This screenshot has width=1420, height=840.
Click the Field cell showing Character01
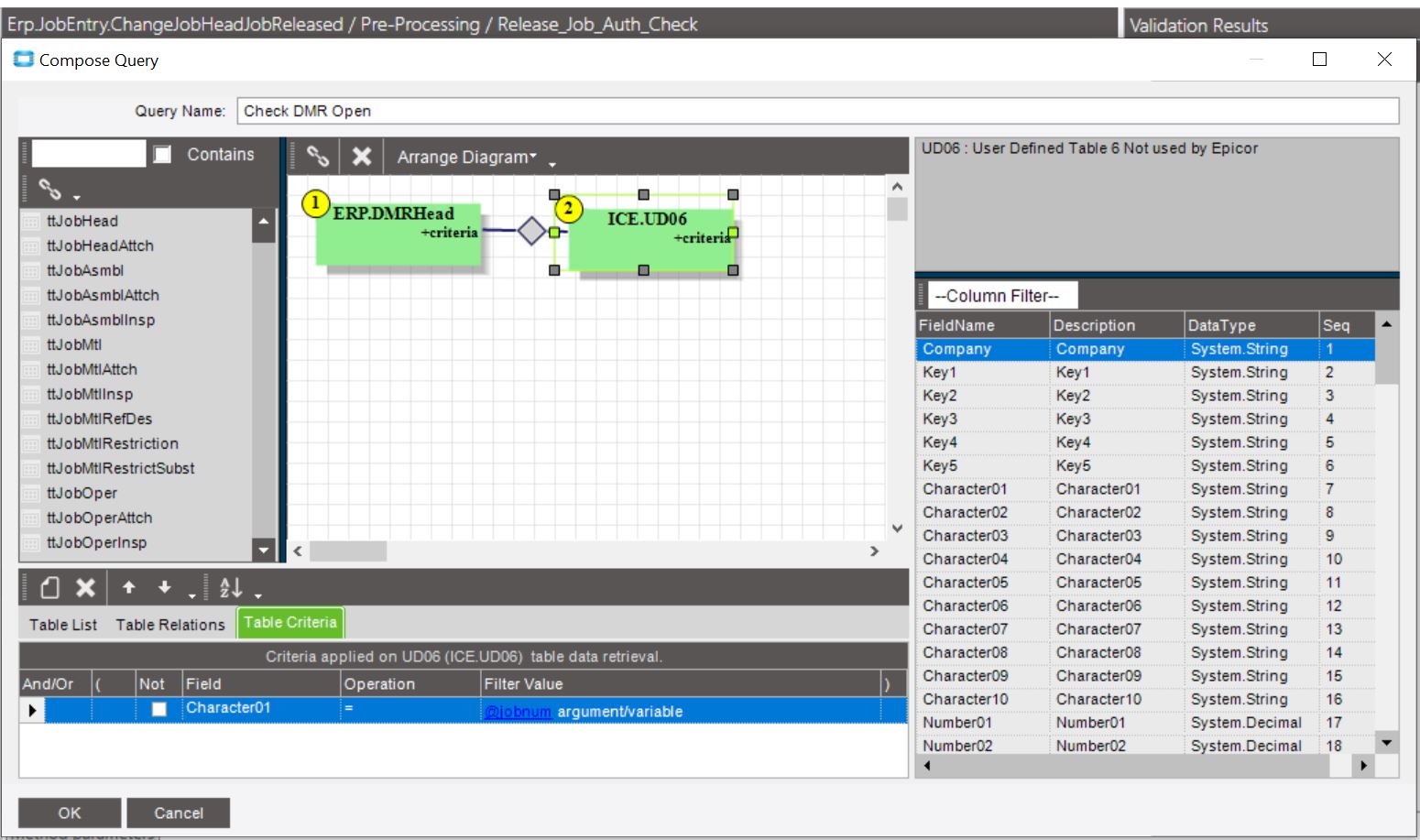[x=261, y=710]
